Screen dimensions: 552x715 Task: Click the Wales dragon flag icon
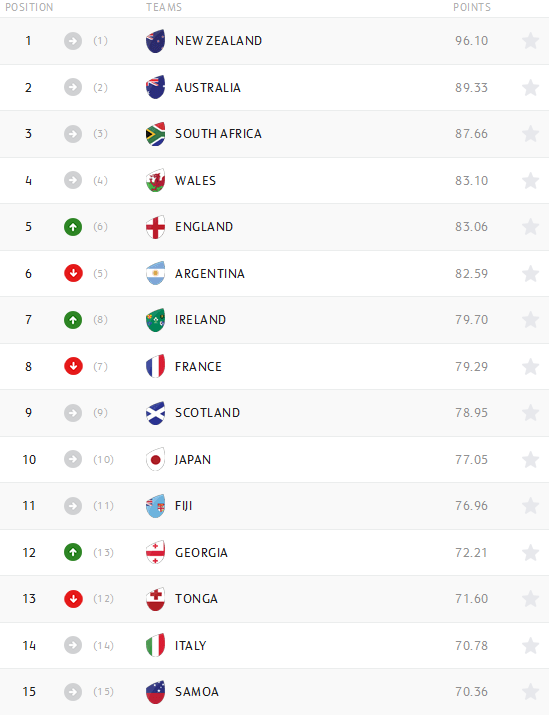(x=155, y=181)
